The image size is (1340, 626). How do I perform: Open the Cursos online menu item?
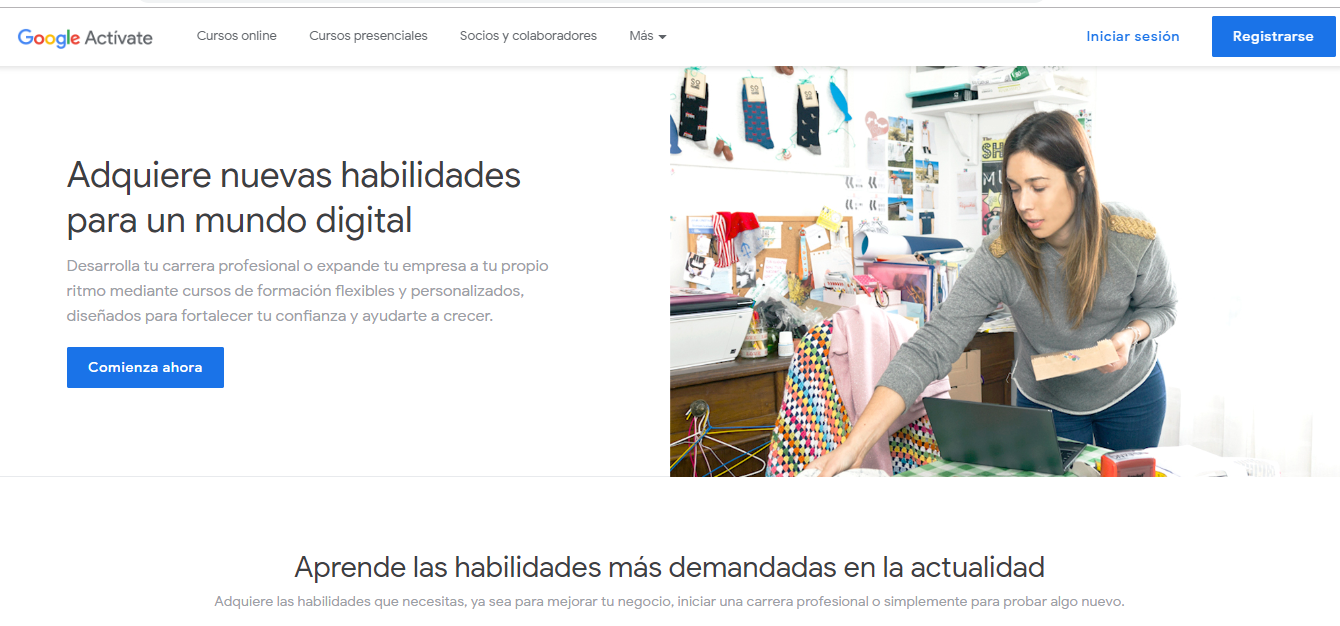[x=236, y=36]
